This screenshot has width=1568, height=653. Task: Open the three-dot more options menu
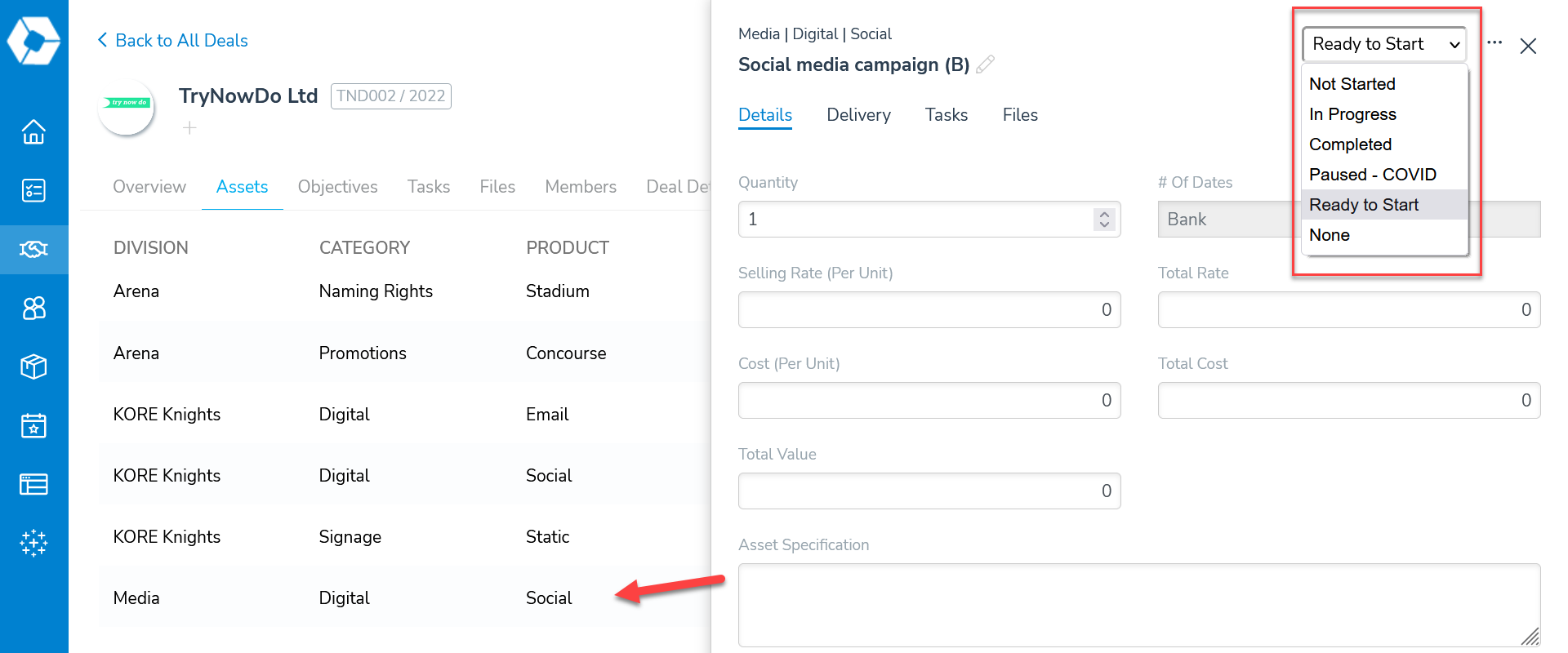(1494, 42)
